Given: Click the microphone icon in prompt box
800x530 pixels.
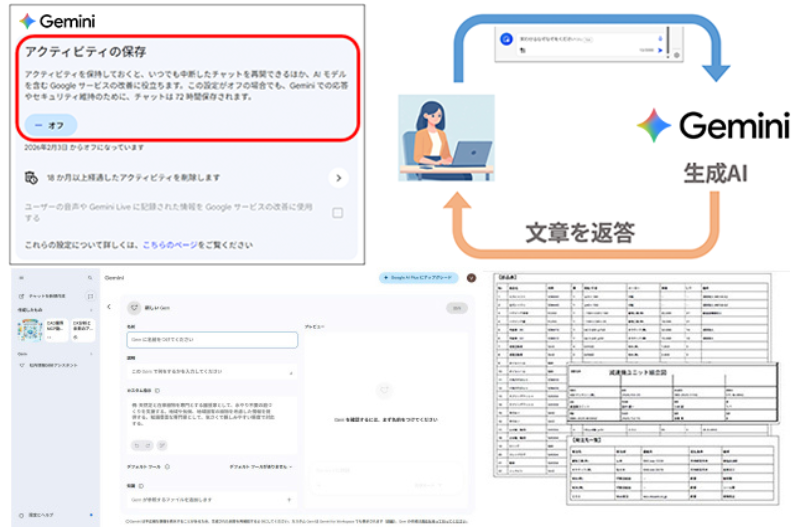Looking at the screenshot, I should point(660,39).
